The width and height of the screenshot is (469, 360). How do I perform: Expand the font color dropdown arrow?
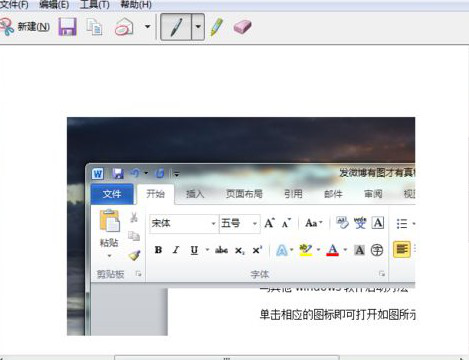click(345, 250)
